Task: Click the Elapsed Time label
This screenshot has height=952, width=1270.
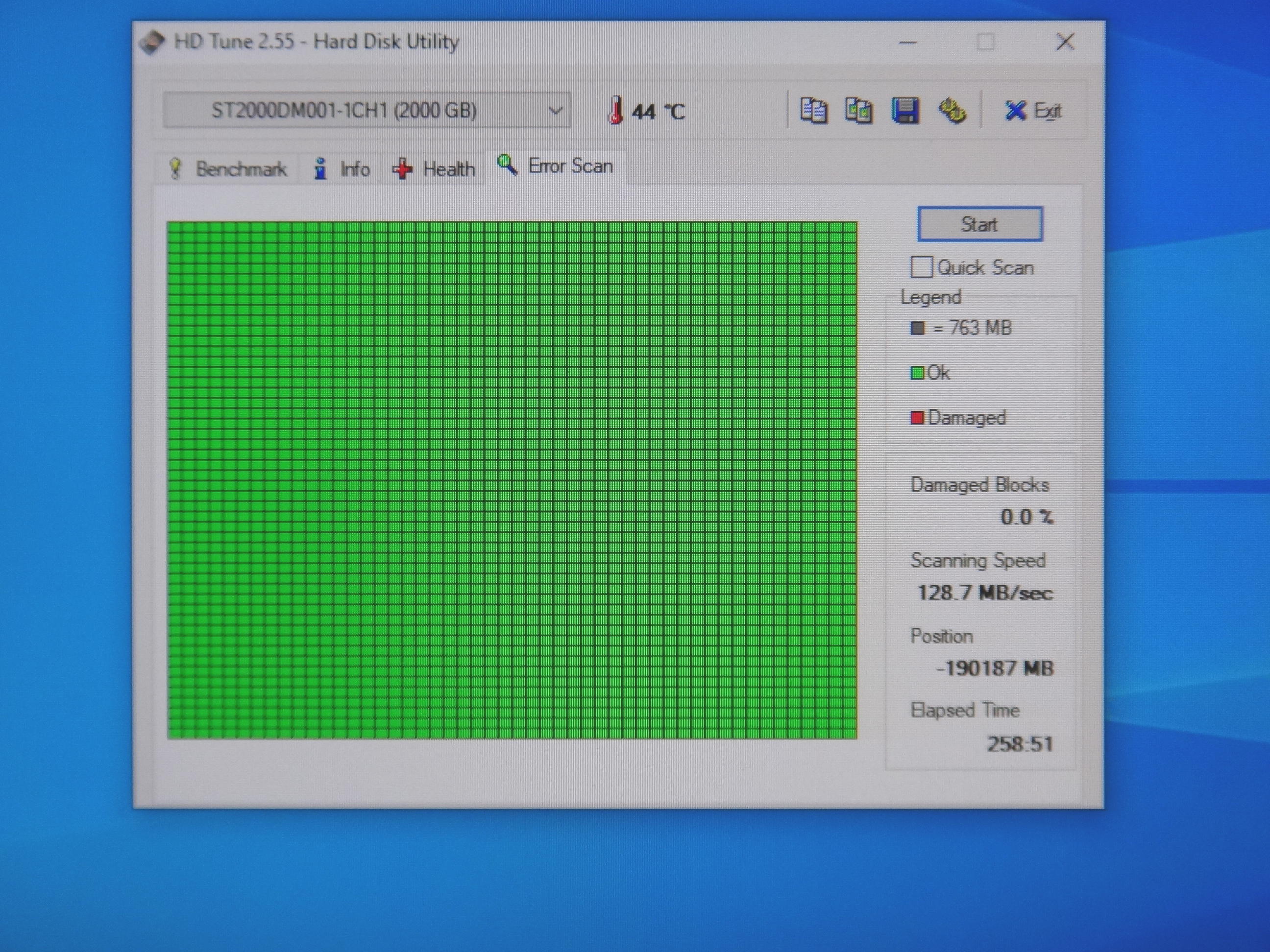Action: [x=965, y=711]
